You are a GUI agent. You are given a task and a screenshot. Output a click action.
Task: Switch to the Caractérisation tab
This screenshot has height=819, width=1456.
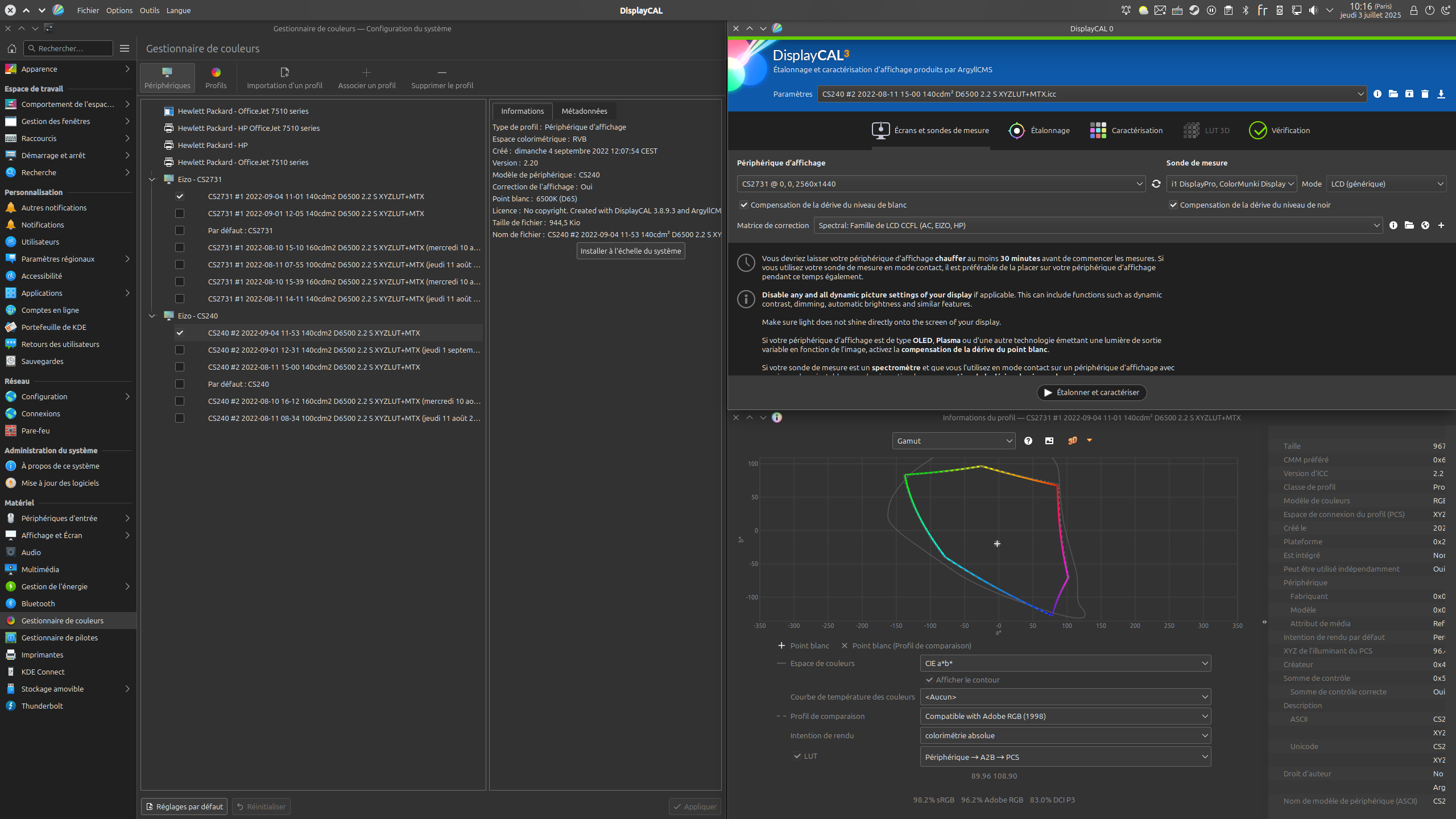[1126, 130]
